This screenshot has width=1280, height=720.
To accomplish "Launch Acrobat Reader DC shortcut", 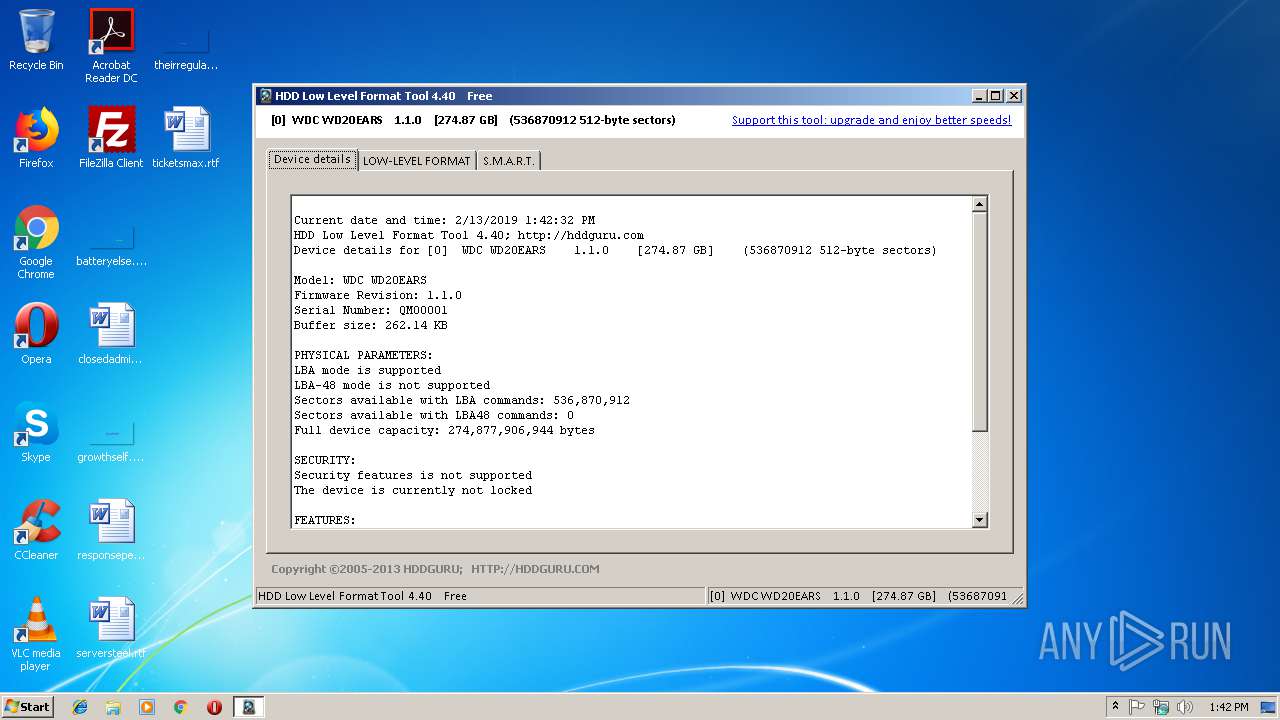I will pos(111,46).
